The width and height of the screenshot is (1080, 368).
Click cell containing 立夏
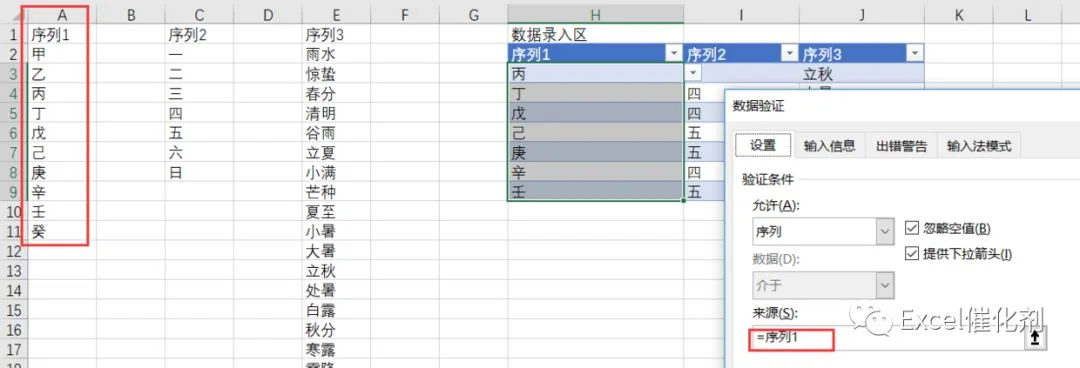click(x=336, y=152)
